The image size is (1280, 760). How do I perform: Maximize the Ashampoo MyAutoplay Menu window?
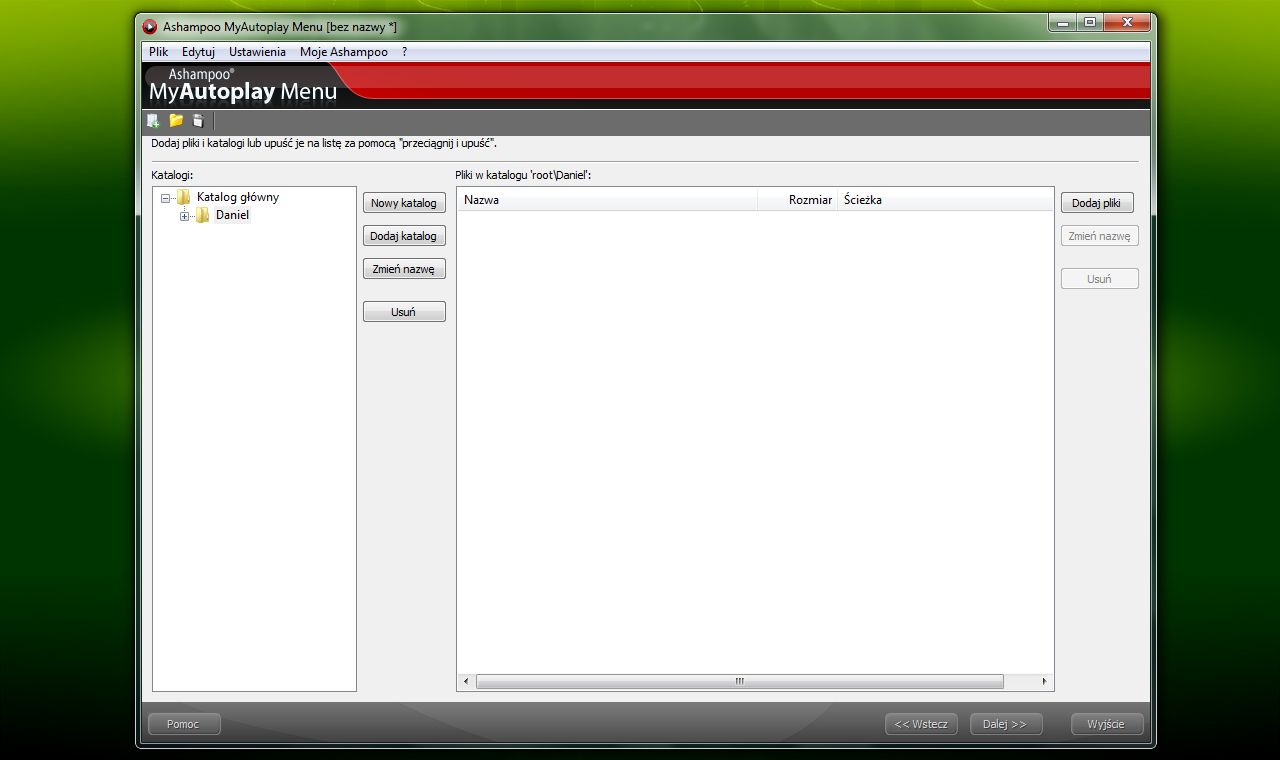(1089, 22)
